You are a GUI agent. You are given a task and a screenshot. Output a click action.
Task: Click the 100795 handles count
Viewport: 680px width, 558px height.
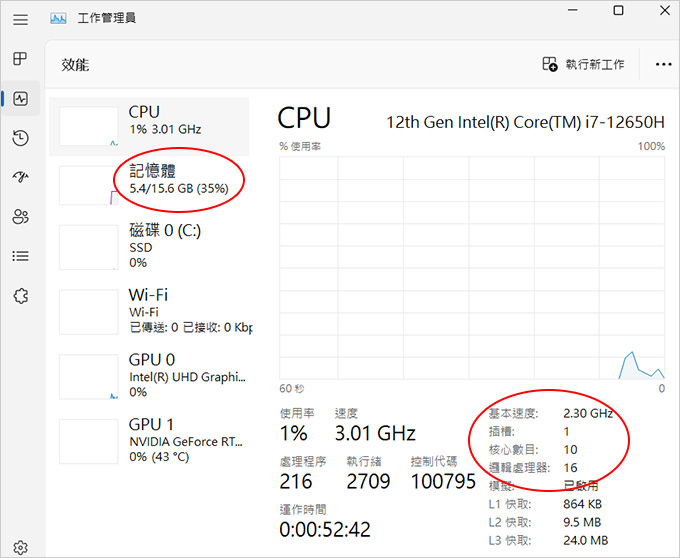(x=443, y=481)
